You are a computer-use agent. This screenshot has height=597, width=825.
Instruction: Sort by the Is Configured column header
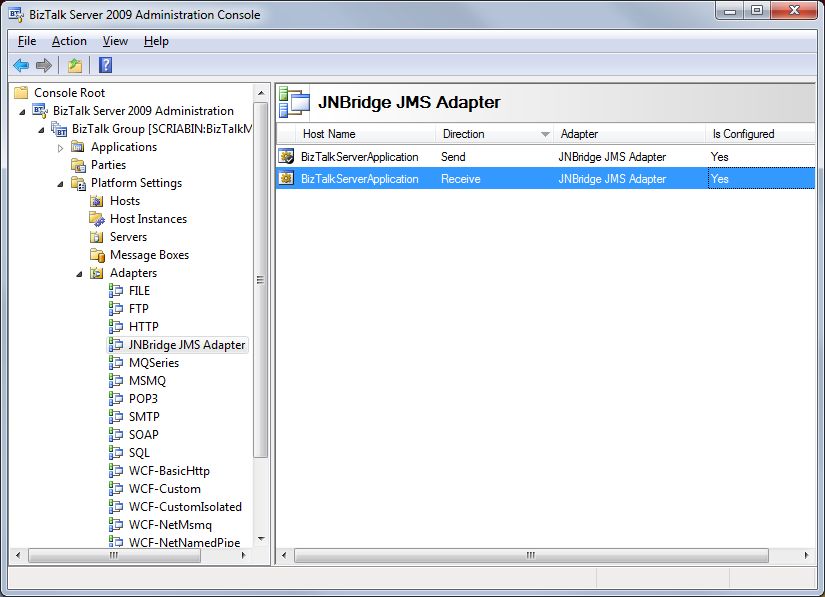(760, 134)
